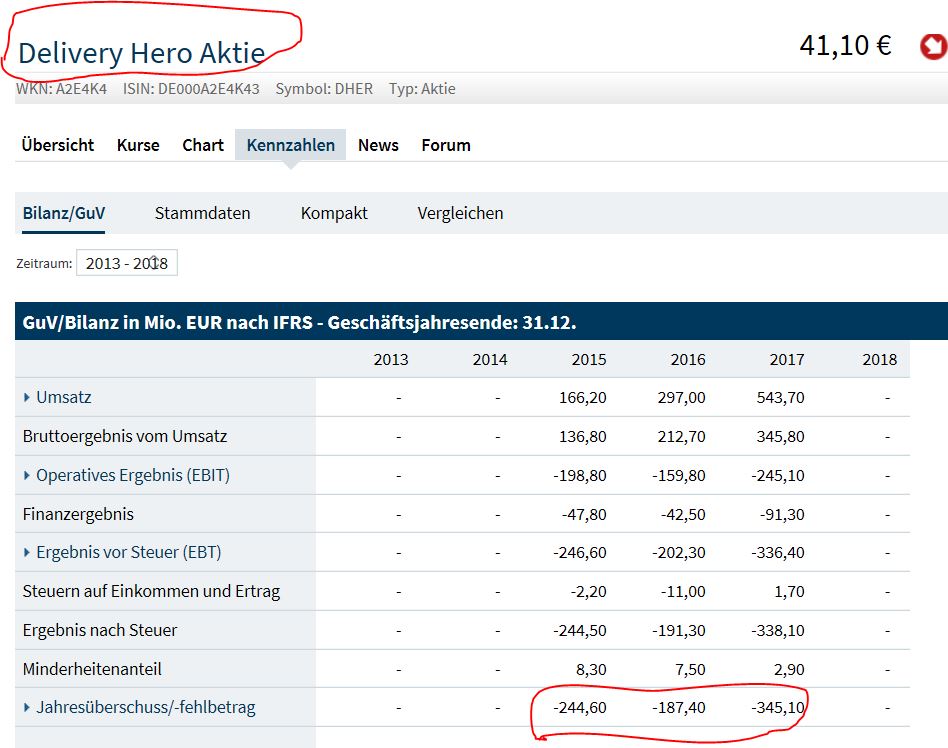Click the red arrow icon beside the price

(x=932, y=46)
